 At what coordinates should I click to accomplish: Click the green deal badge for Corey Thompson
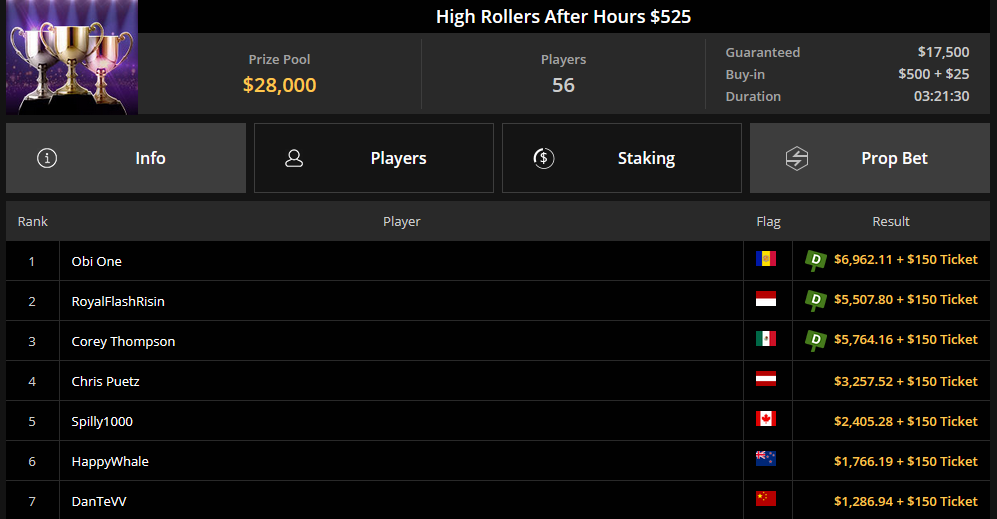[x=816, y=340]
